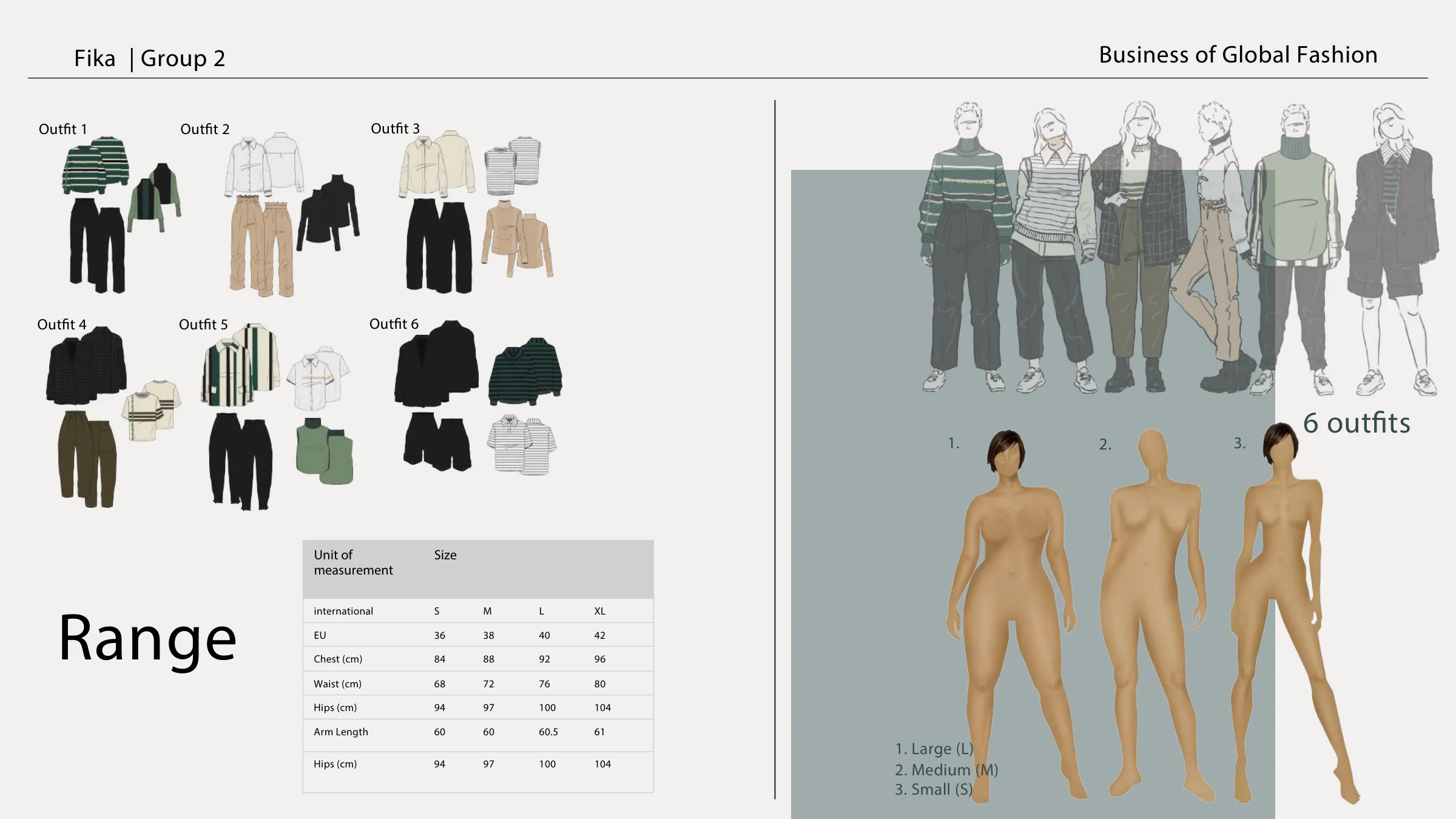Select Outfit 2 beige paperbag trousers
The height and width of the screenshot is (819, 1456).
[x=262, y=246]
